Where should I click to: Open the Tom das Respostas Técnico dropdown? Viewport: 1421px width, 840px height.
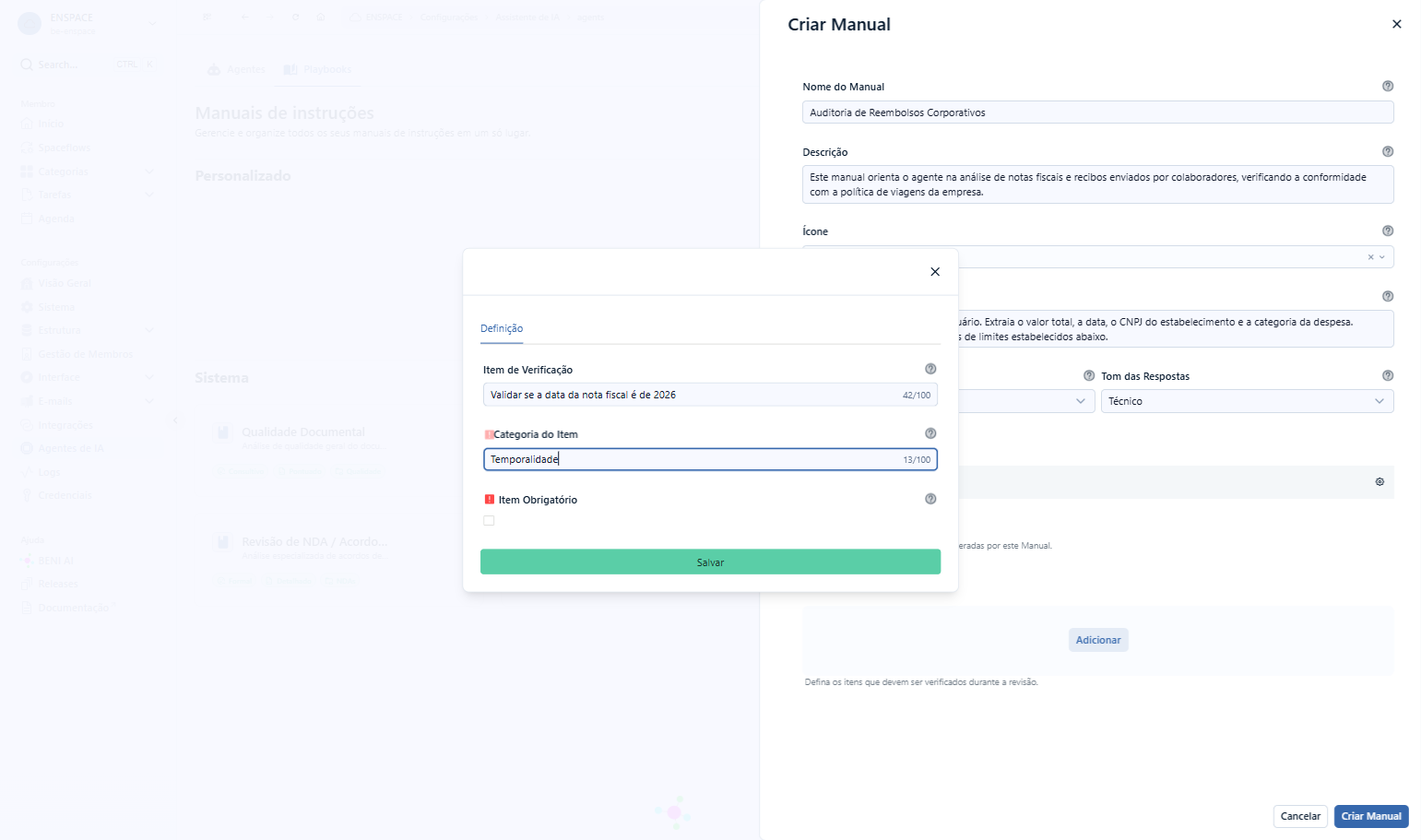coord(1247,401)
